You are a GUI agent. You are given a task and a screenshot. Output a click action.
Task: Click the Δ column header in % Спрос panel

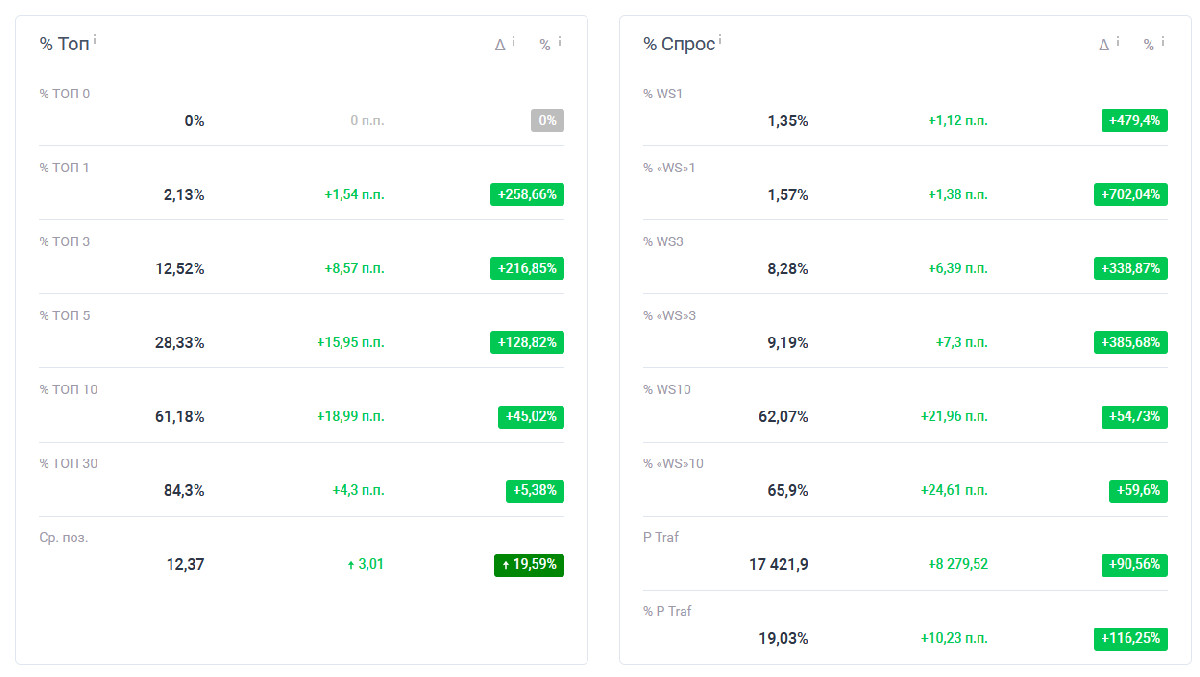(x=1104, y=44)
